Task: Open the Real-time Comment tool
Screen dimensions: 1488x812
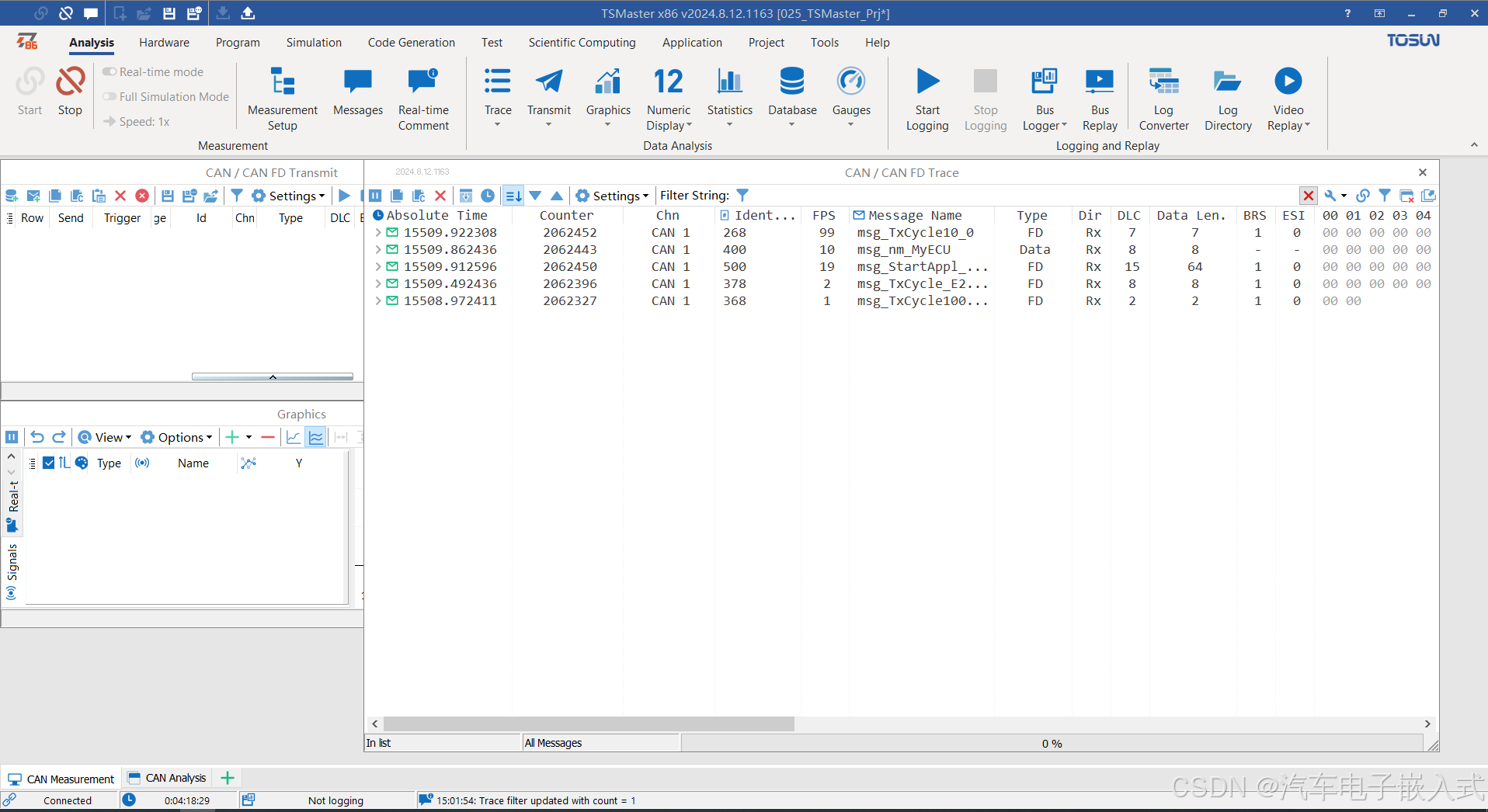Action: [x=423, y=99]
